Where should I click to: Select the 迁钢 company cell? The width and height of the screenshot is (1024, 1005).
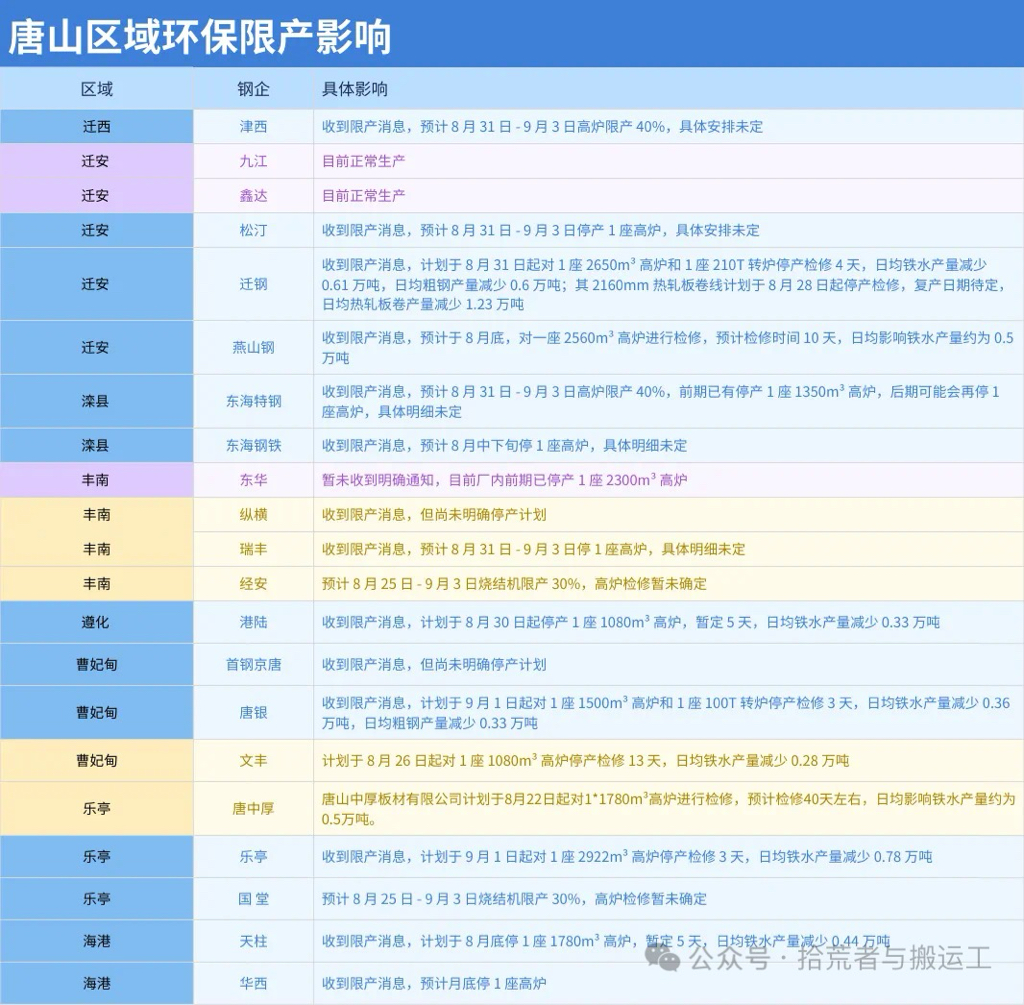(x=253, y=284)
